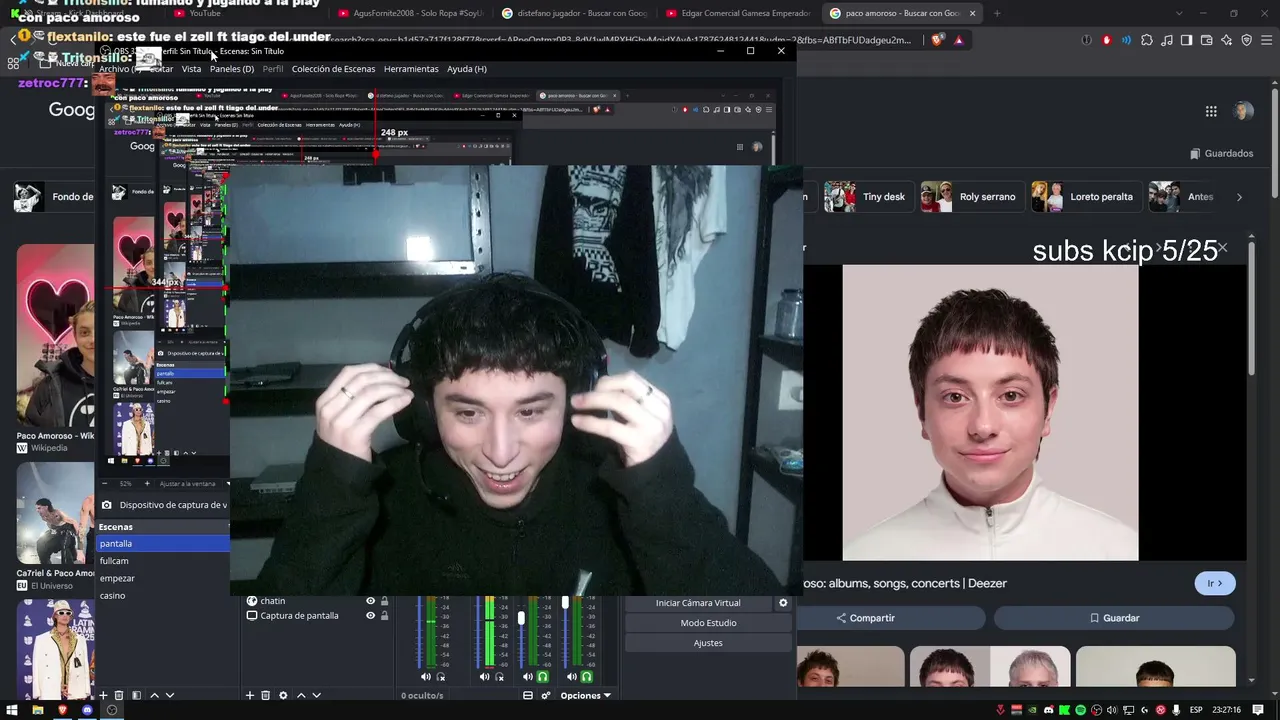This screenshot has height=720, width=1280.
Task: Toggle lock on Captura de pantalla source
Action: pos(384,616)
